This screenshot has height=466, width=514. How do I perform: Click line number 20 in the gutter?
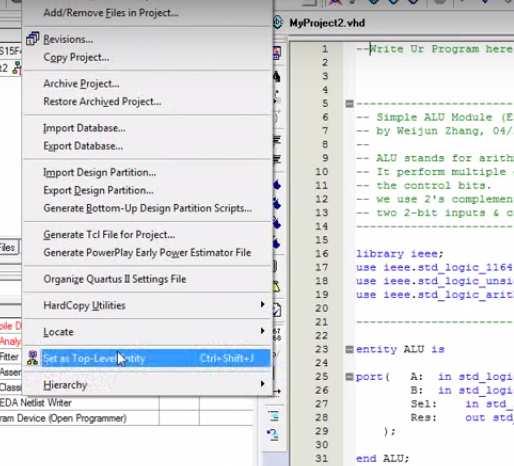click(321, 308)
